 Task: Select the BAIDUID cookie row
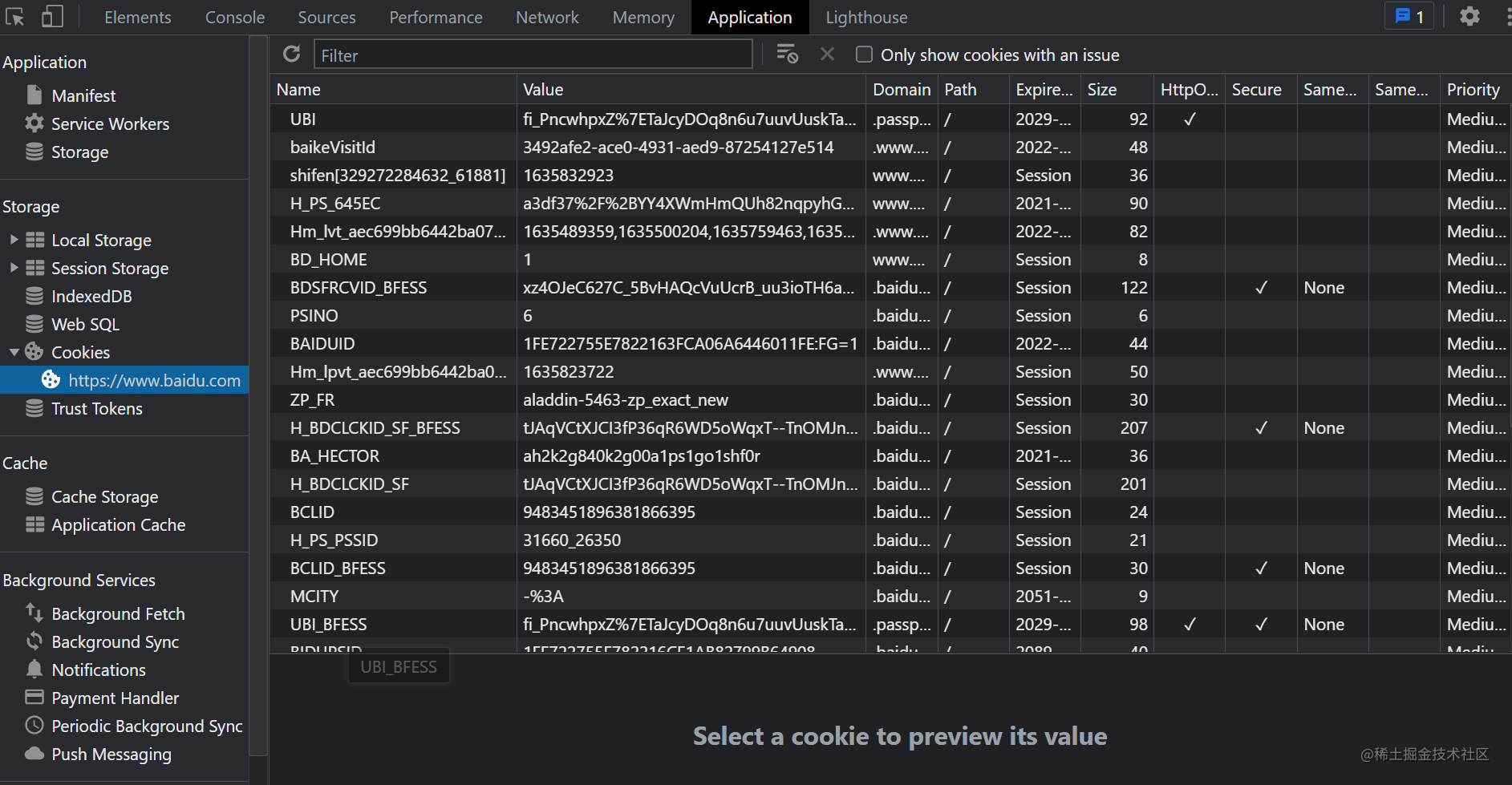(322, 344)
